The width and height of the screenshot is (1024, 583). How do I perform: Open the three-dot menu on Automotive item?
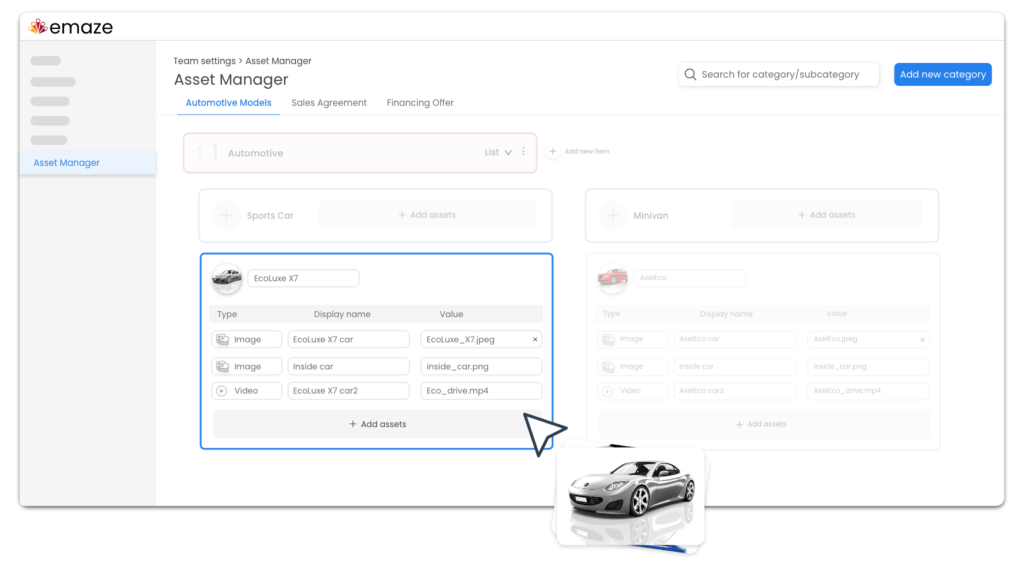click(523, 152)
